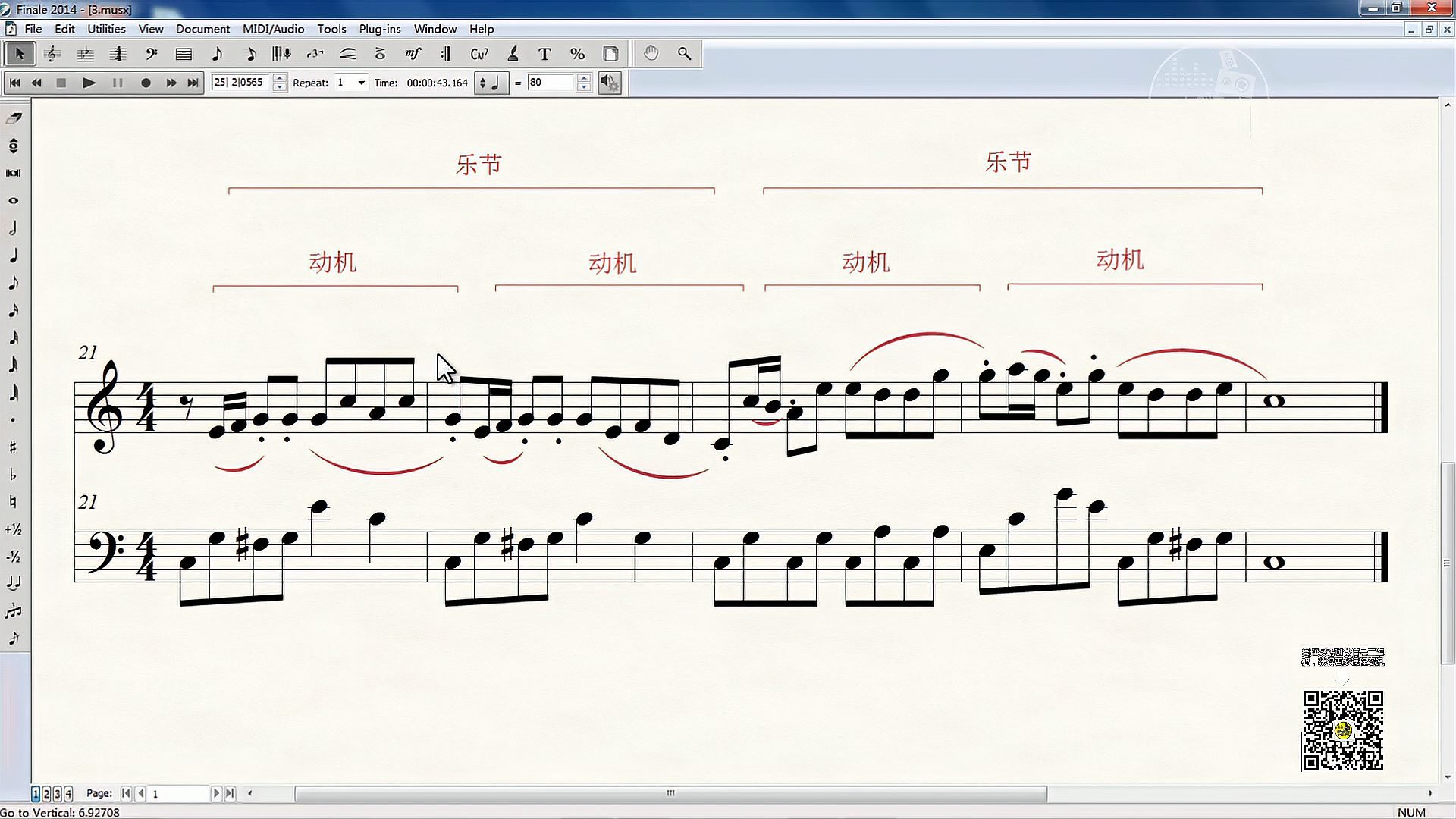Select the Simple Entry tool

[x=216, y=54]
